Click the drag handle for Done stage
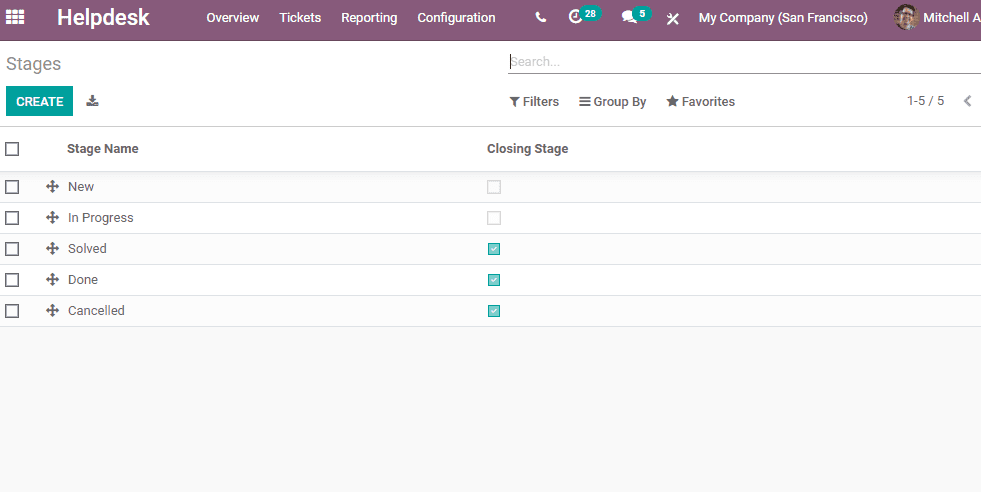Image resolution: width=981 pixels, height=492 pixels. [53, 280]
